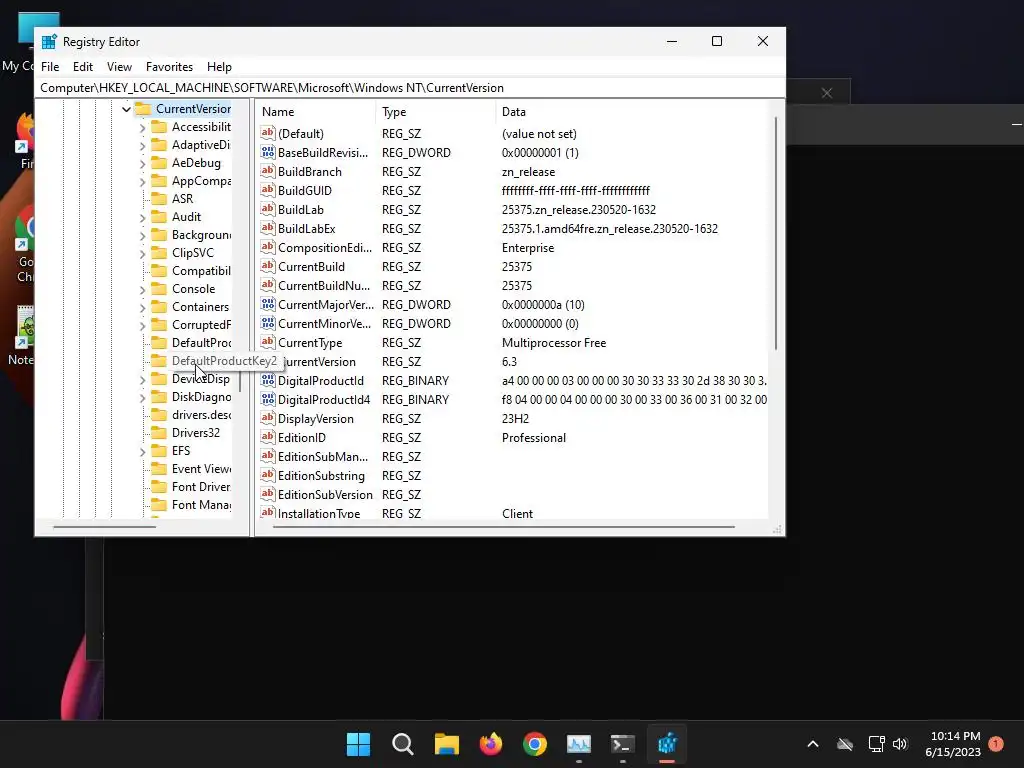1024x768 pixels.
Task: Open the Favorites menu
Action: pyautogui.click(x=169, y=67)
